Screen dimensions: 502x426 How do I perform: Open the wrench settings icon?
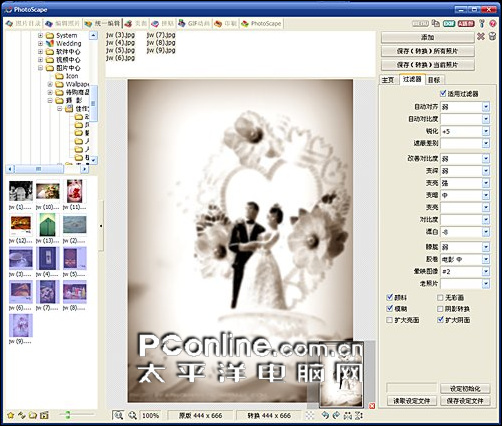pyautogui.click(x=482, y=23)
